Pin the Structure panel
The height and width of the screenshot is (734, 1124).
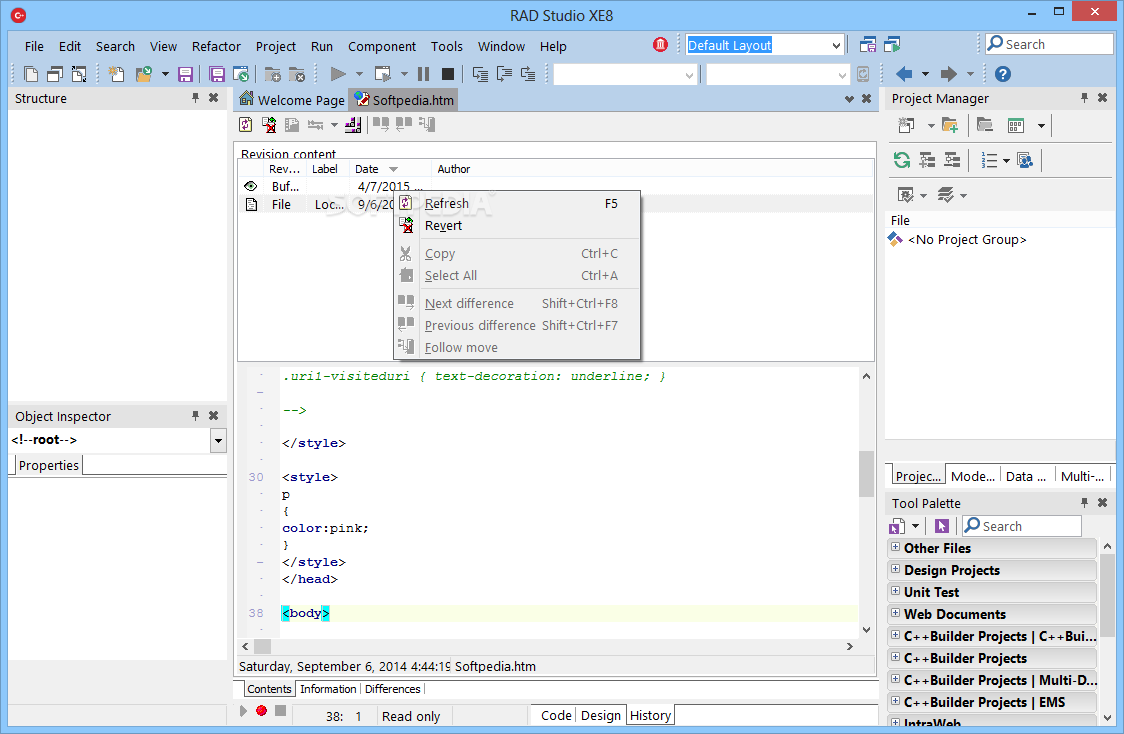195,97
